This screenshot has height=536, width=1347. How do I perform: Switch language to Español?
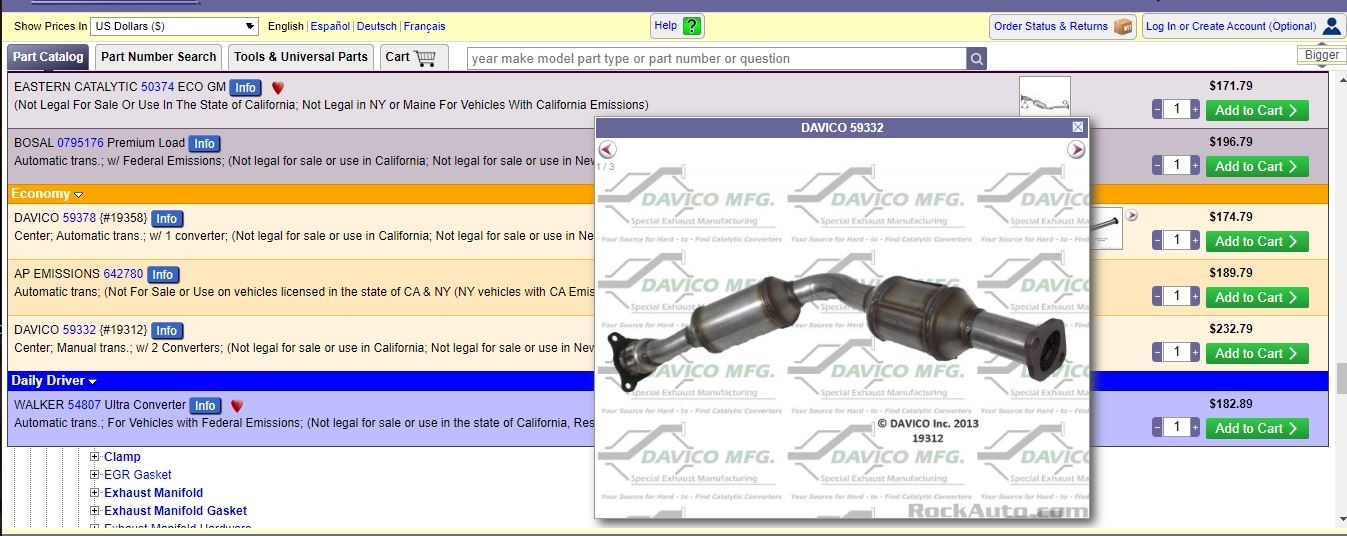(x=330, y=26)
